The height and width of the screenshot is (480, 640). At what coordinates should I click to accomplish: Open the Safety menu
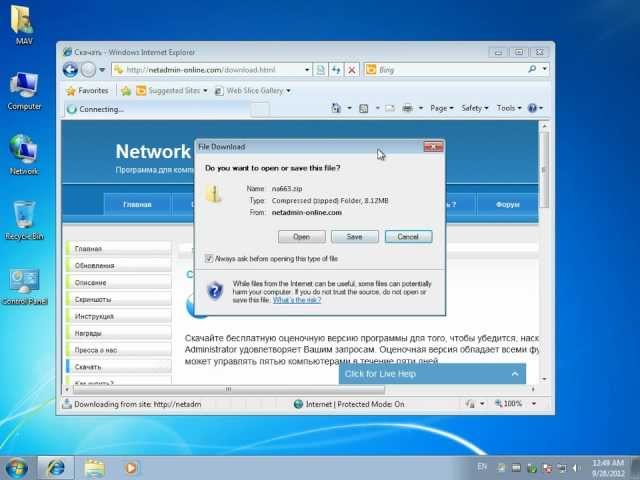[x=475, y=108]
